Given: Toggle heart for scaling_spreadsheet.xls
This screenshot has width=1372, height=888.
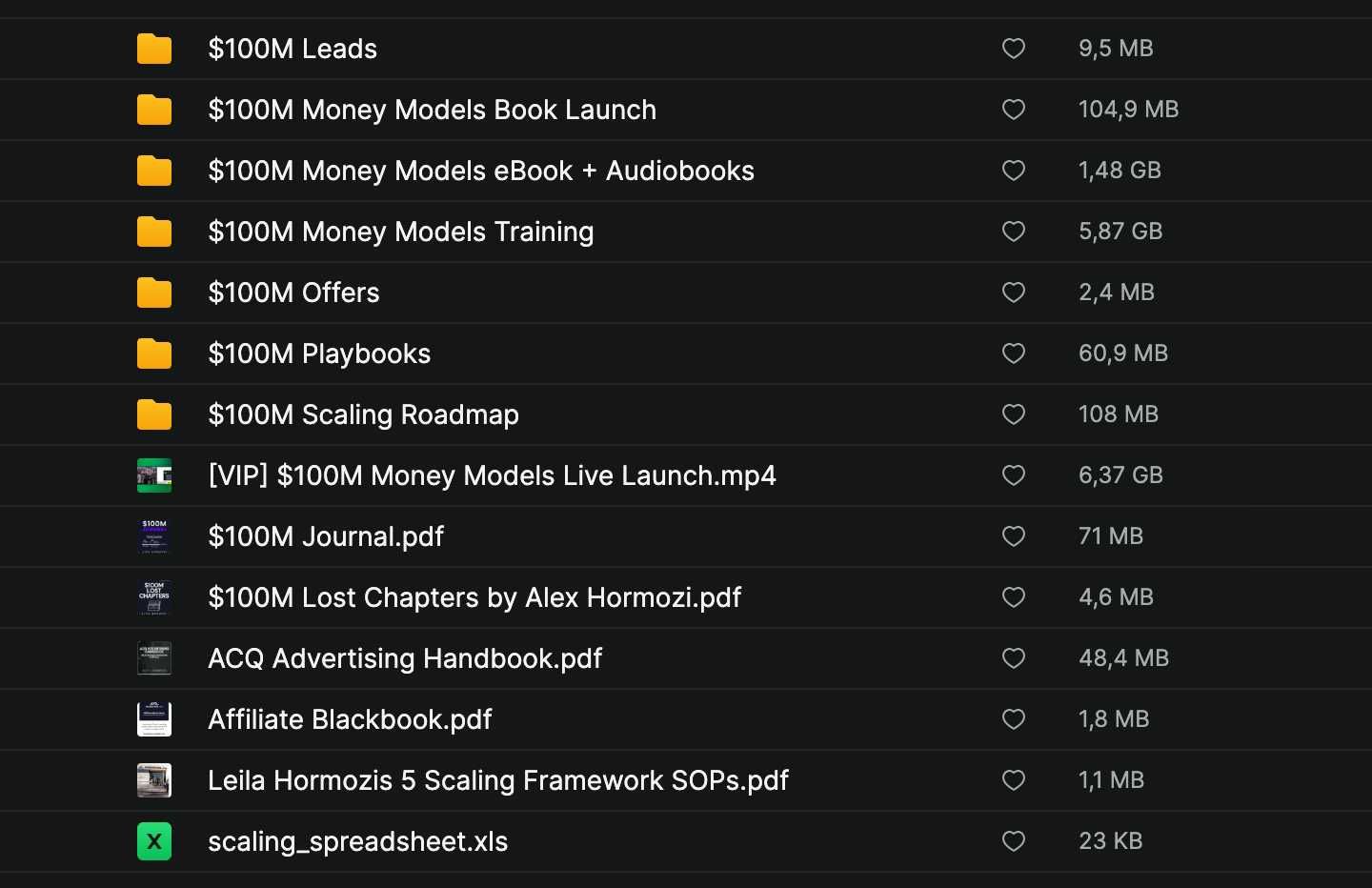Looking at the screenshot, I should (x=1014, y=841).
